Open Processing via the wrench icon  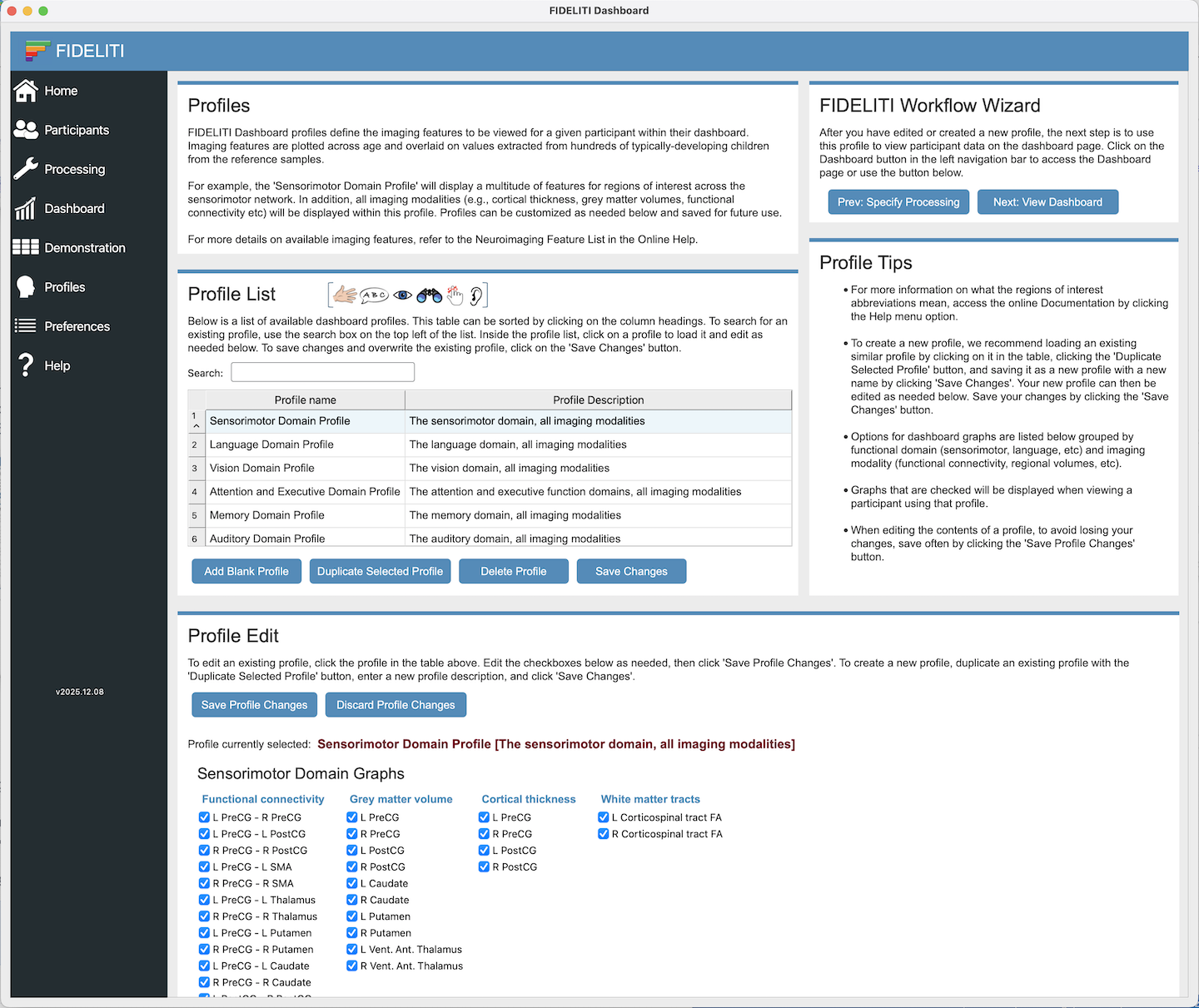tap(26, 169)
